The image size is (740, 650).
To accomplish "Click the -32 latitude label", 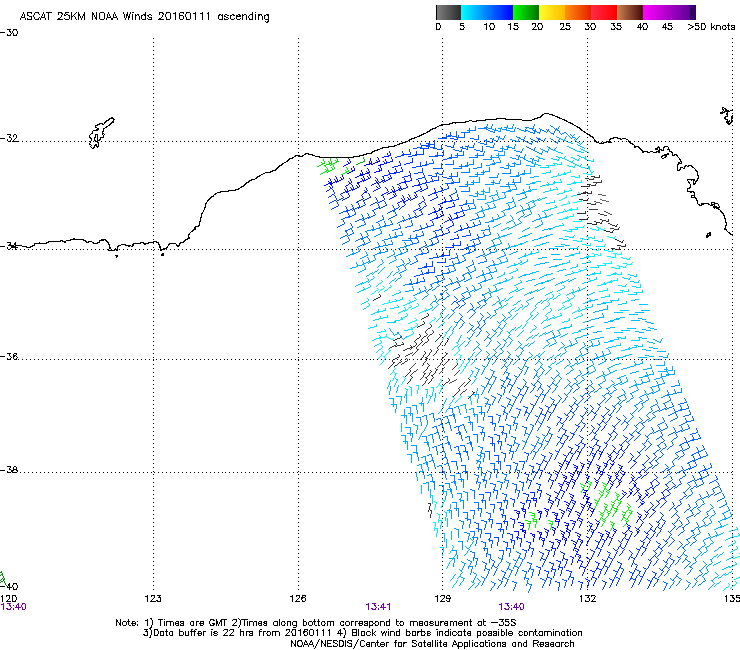I will click(x=9, y=138).
